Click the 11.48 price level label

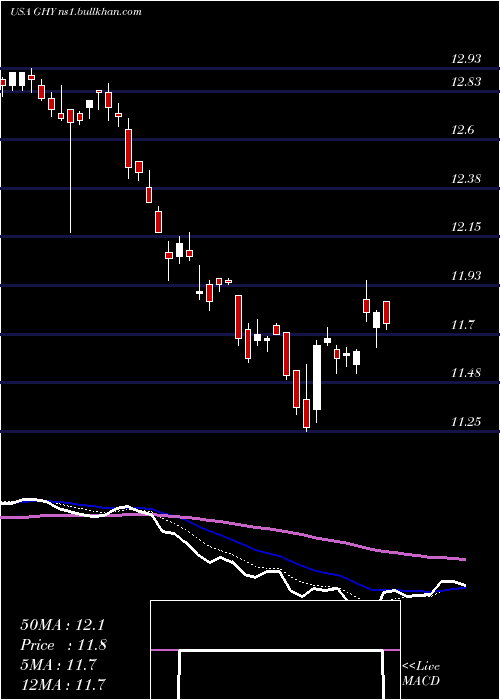466,373
